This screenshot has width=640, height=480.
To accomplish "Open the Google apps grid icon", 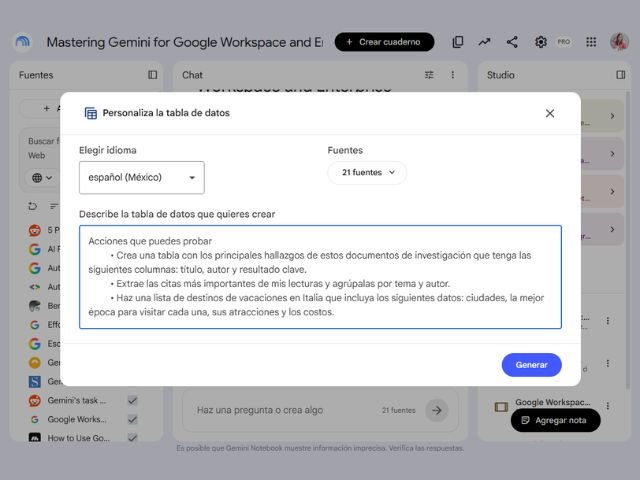I will (x=591, y=42).
